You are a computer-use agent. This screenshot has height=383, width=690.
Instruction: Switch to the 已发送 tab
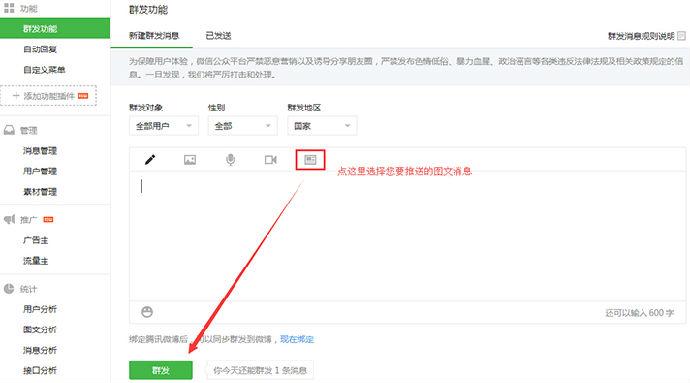218,36
